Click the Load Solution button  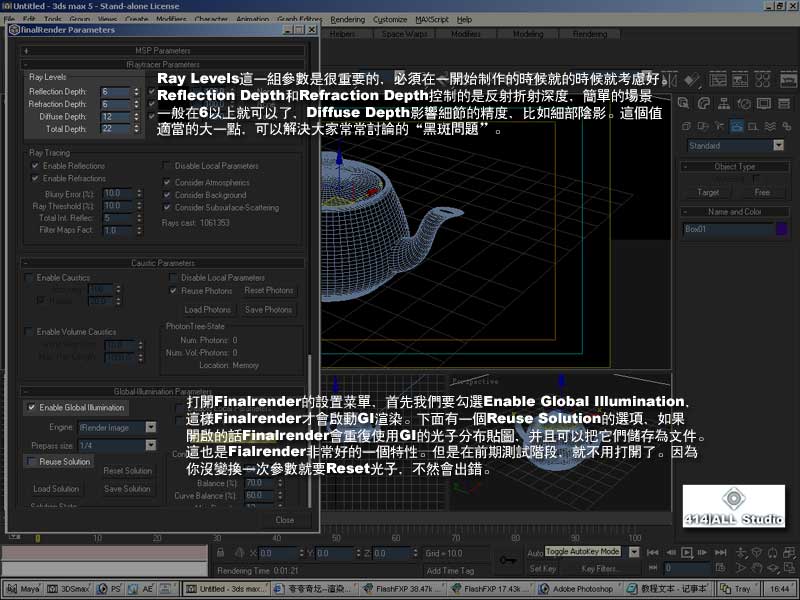pyautogui.click(x=56, y=489)
